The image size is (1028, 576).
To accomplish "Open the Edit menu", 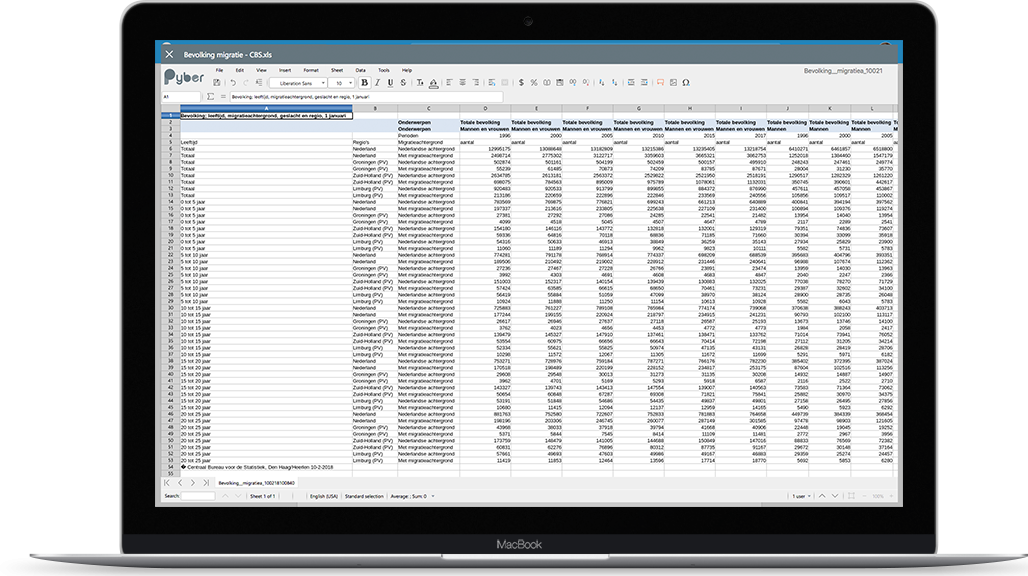I will pyautogui.click(x=240, y=70).
